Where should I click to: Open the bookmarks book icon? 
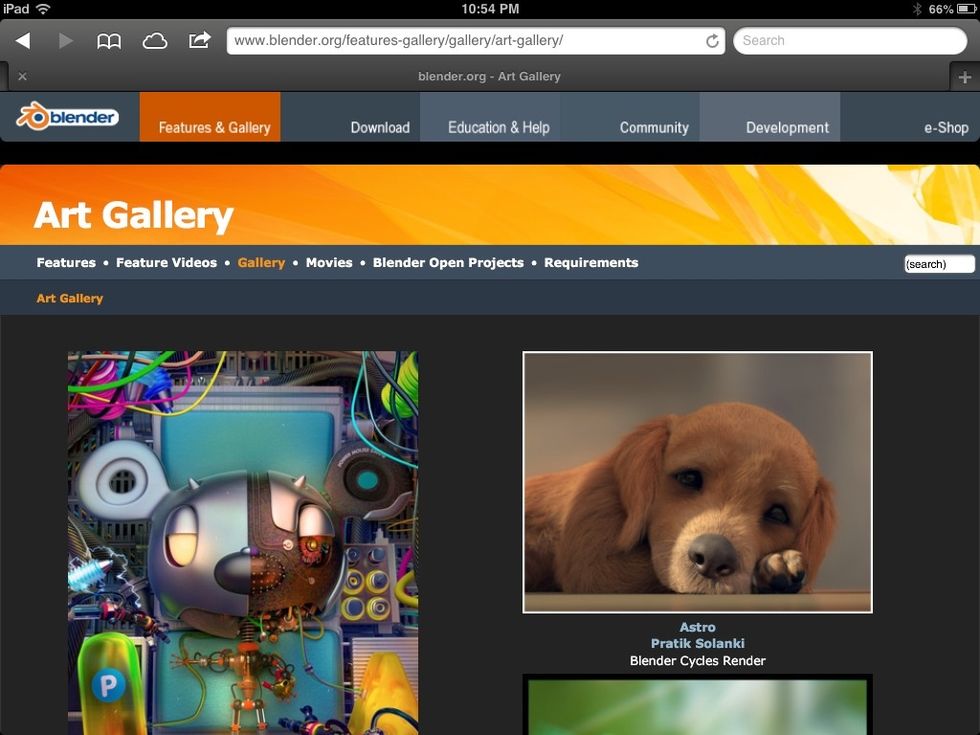coord(109,41)
